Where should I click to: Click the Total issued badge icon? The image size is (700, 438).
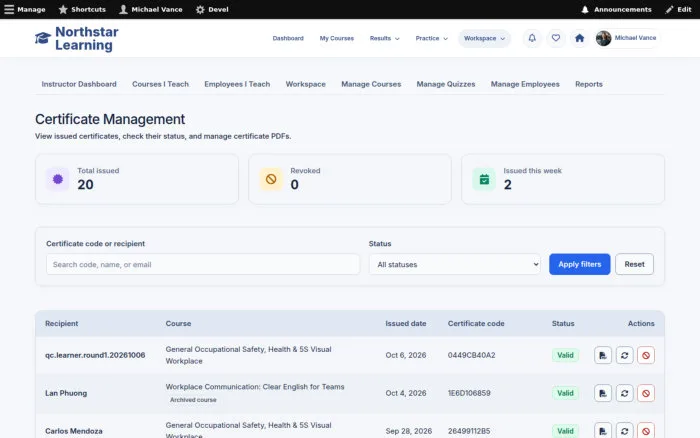coord(58,179)
